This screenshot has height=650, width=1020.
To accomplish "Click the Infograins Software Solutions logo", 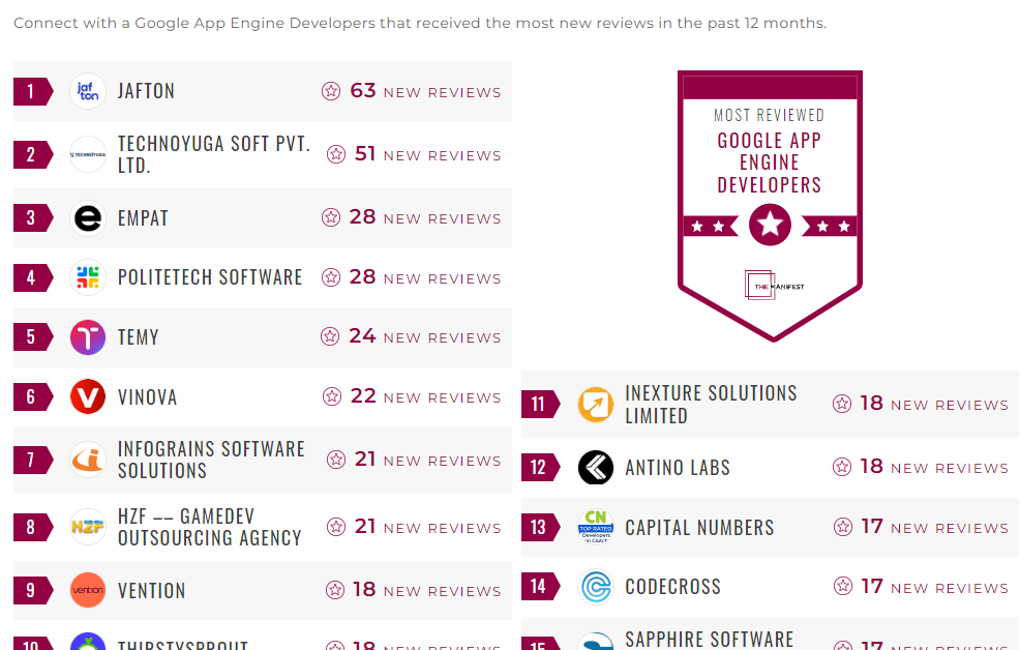I will click(88, 460).
